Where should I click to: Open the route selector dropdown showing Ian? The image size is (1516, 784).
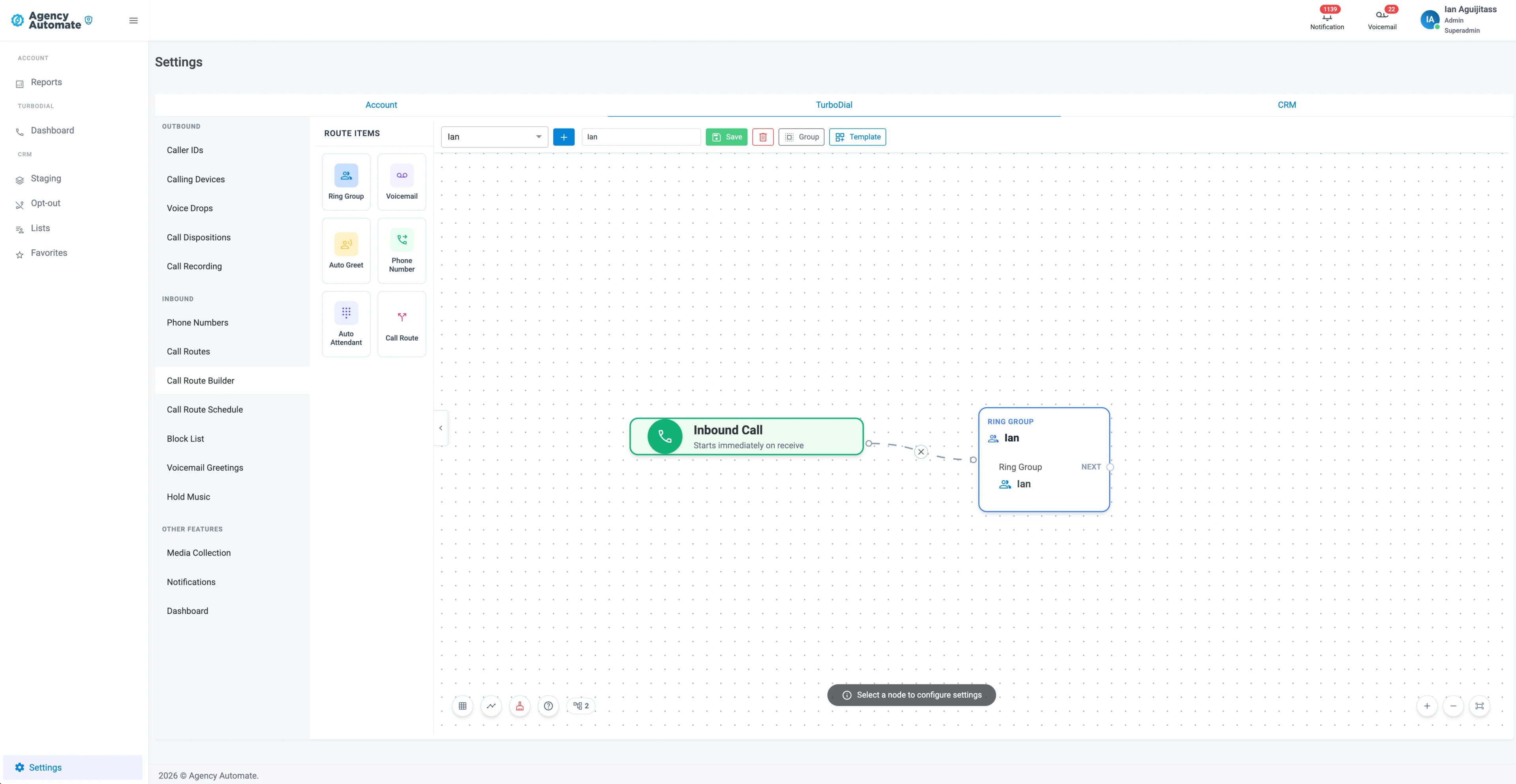coord(494,137)
